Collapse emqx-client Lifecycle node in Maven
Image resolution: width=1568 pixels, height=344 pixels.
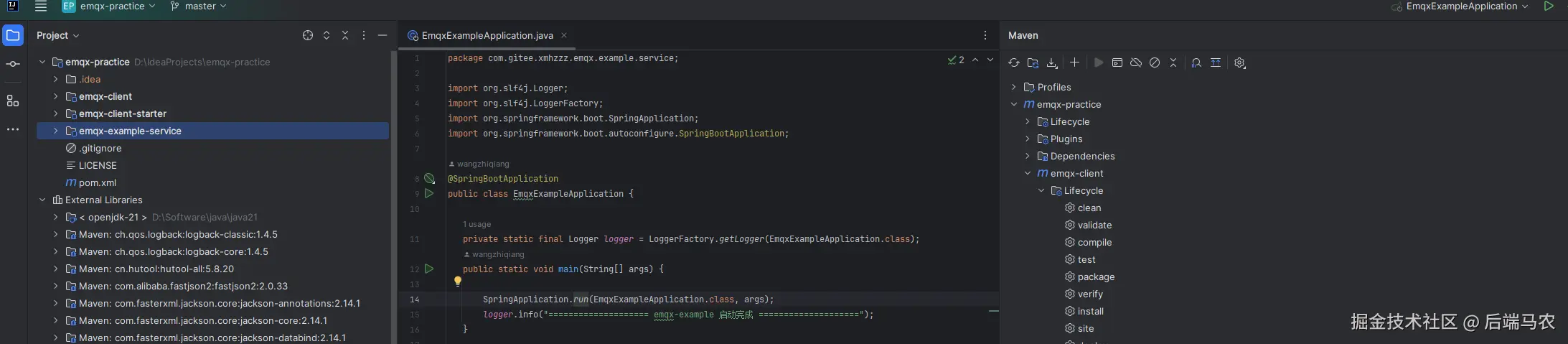coord(1041,190)
